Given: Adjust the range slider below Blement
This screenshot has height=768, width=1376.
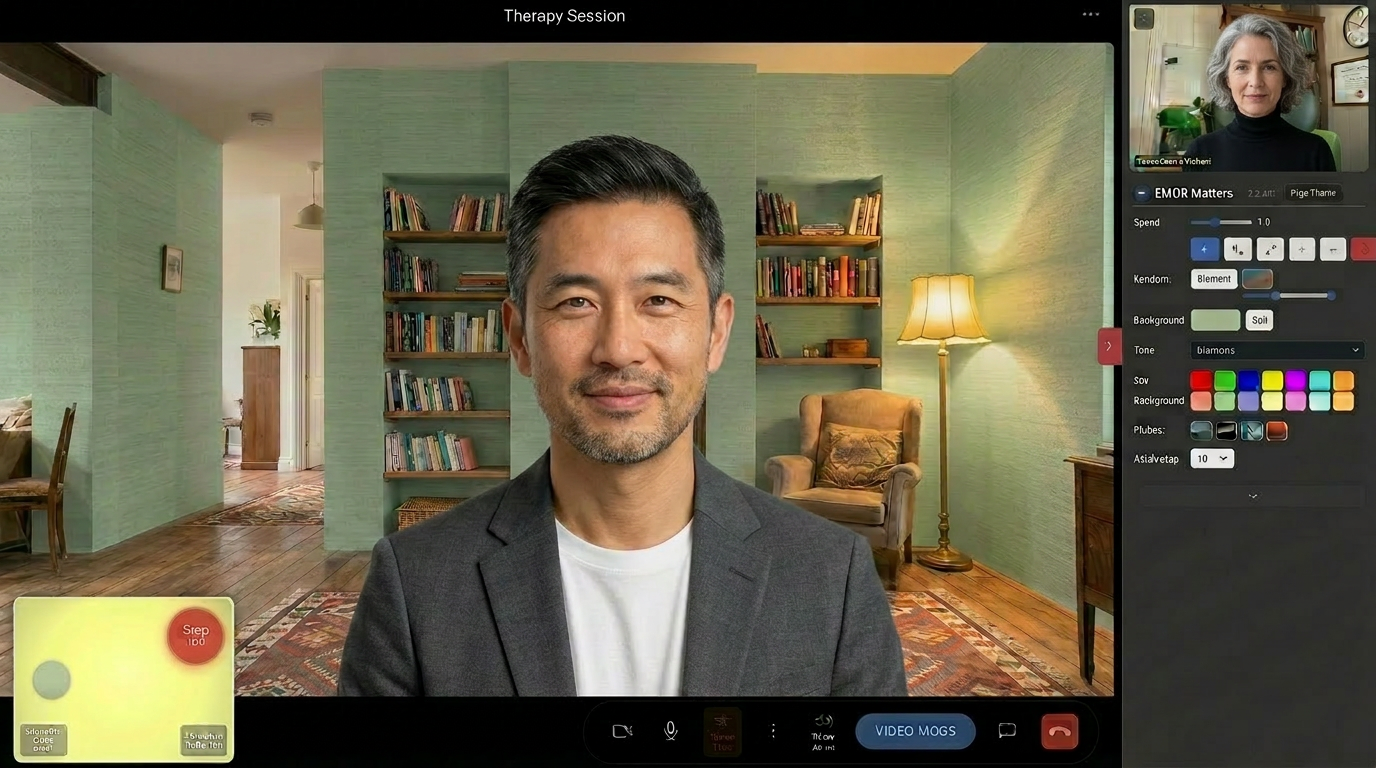Looking at the screenshot, I should [1289, 295].
